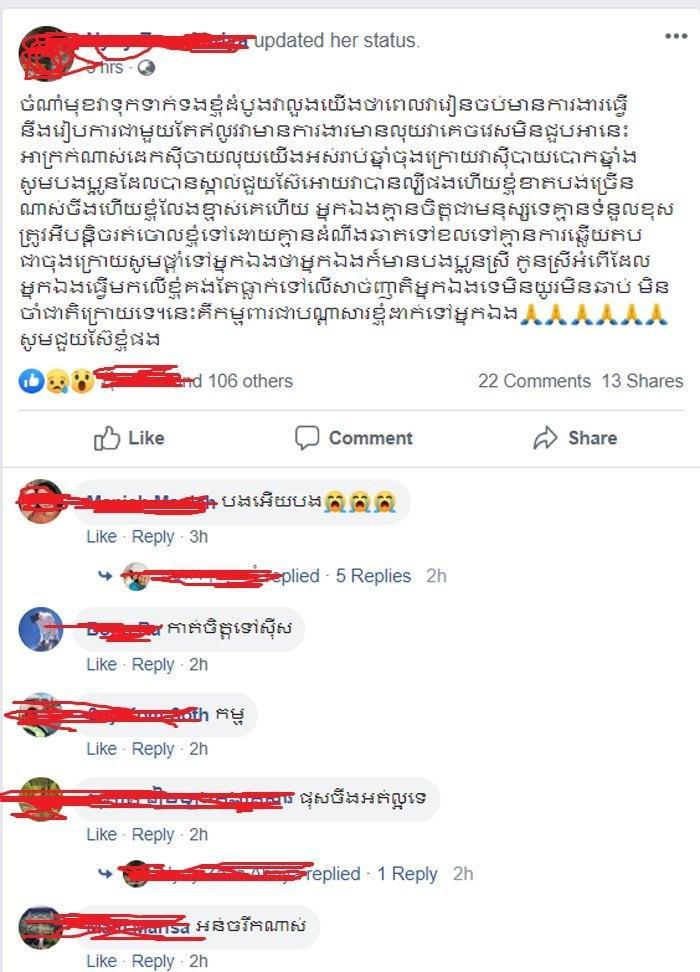Click Reply under the first comment posted 3h ago
Image resolution: width=700 pixels, height=972 pixels.
coord(153,537)
